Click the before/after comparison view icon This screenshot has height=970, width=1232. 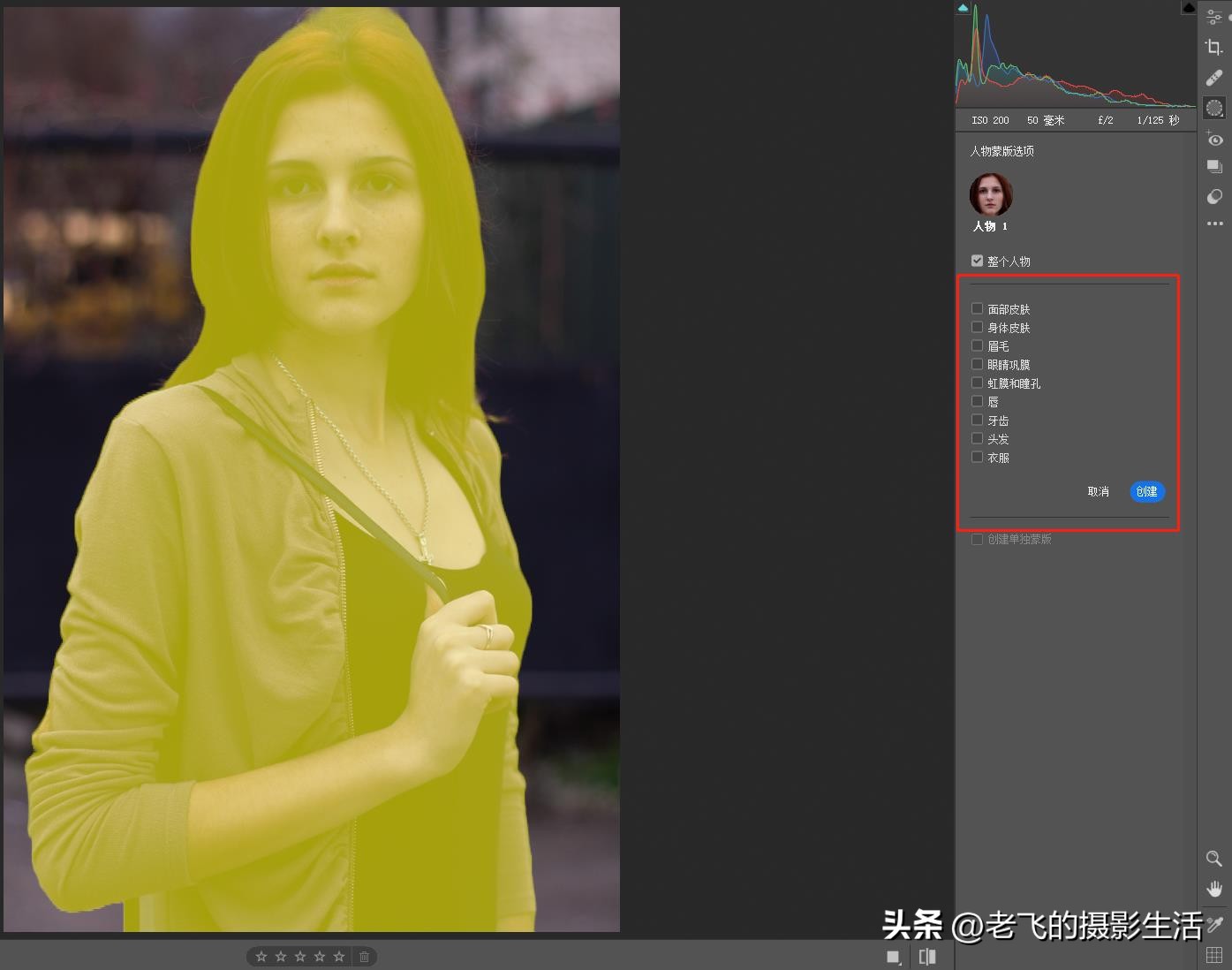926,956
